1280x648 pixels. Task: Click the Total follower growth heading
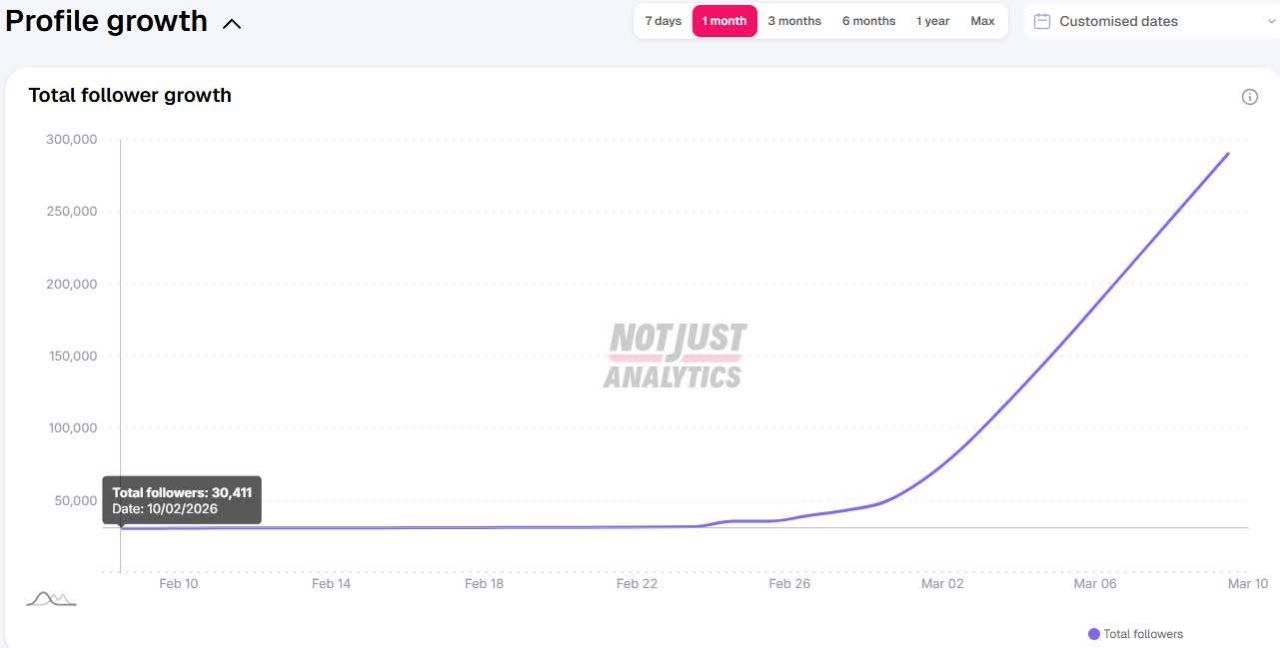(x=130, y=95)
